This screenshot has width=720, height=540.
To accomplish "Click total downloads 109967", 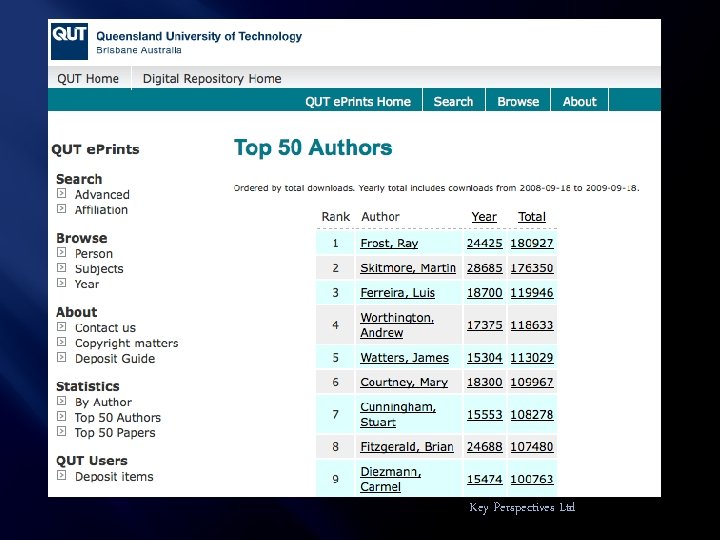I will [532, 382].
